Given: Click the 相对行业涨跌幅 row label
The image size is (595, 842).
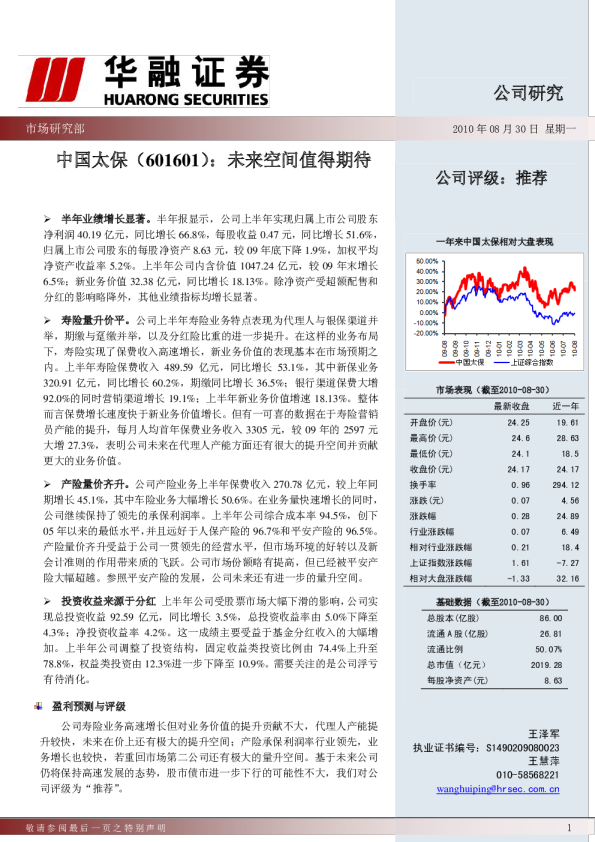Looking at the screenshot, I should click(x=441, y=547).
